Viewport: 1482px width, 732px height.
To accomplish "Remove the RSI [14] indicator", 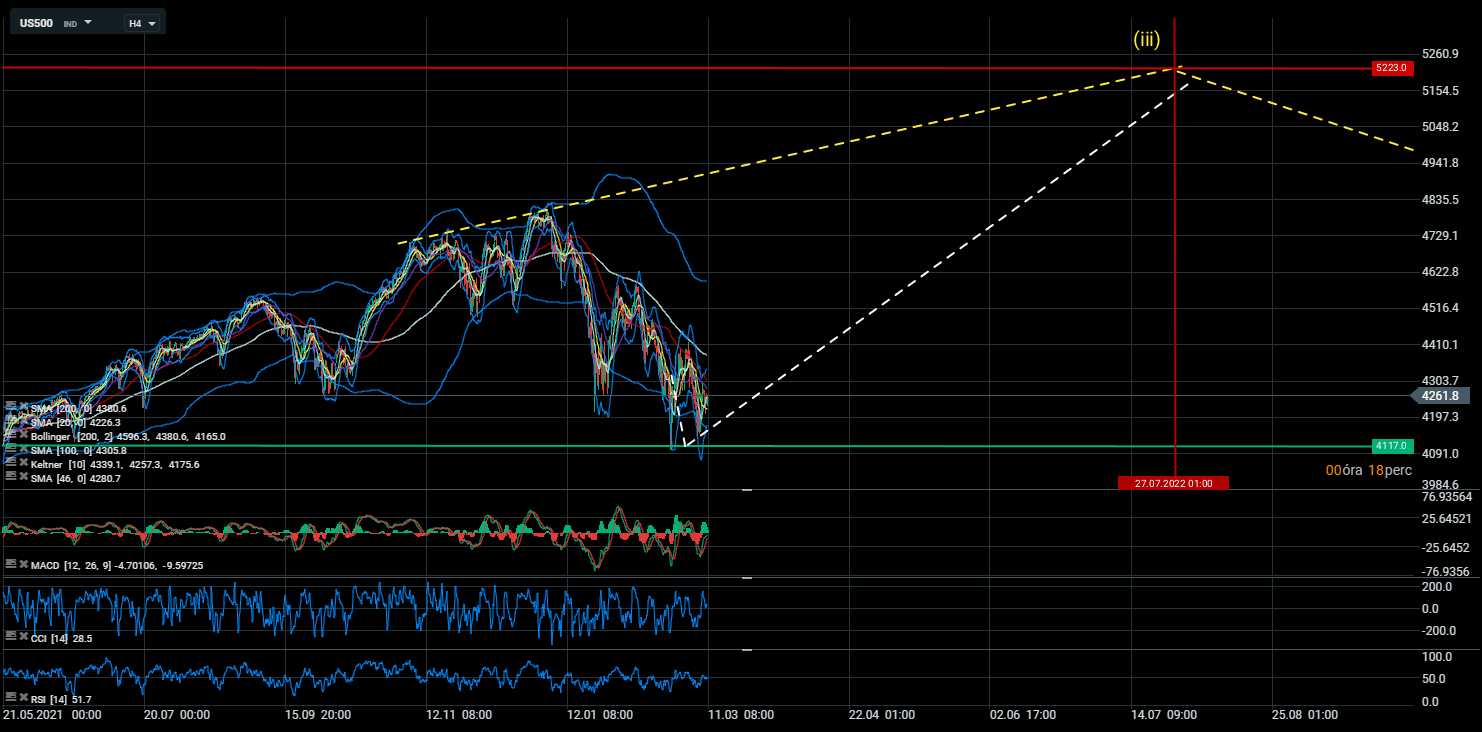I will pyautogui.click(x=24, y=697).
